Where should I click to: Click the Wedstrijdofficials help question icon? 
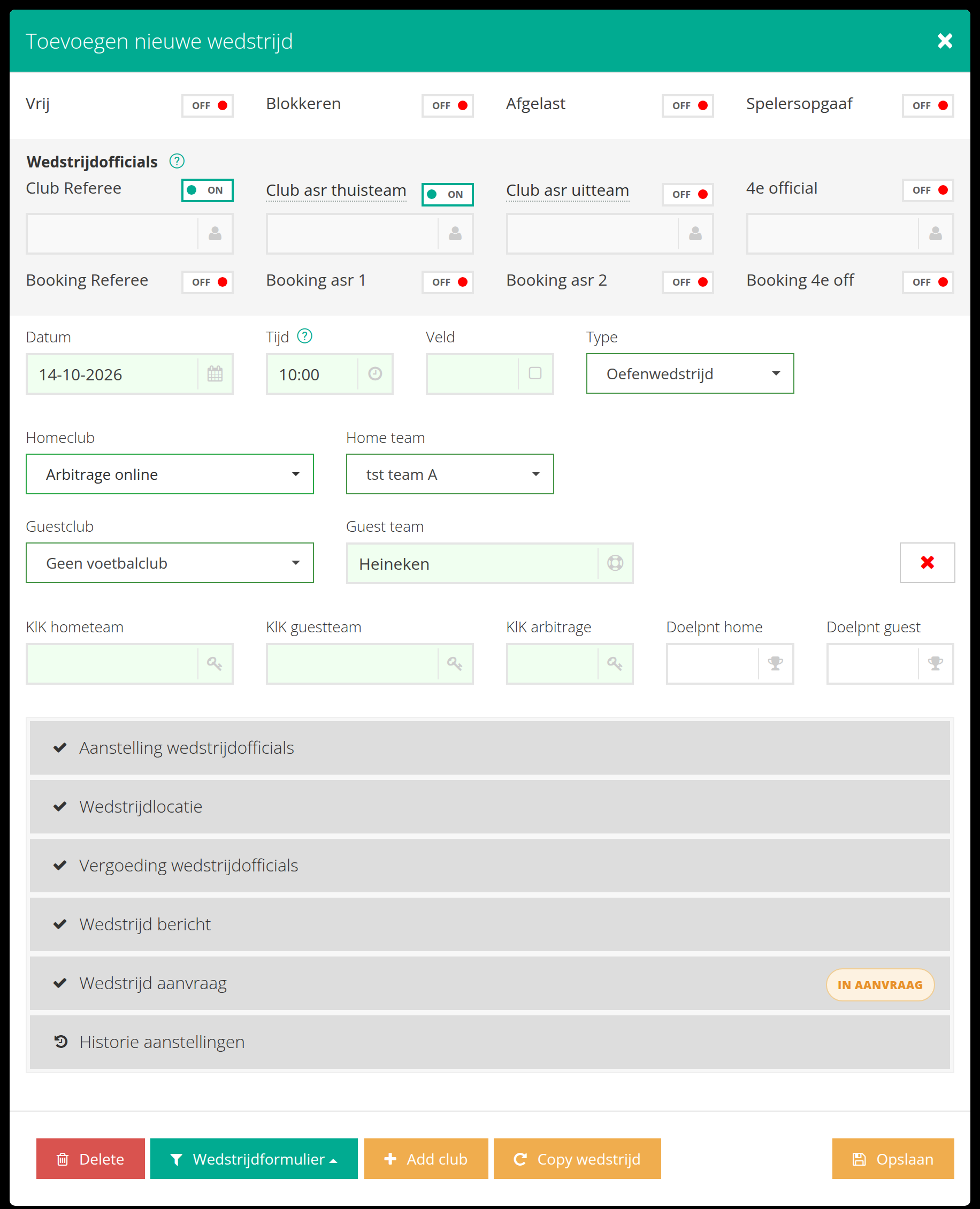[x=177, y=162]
